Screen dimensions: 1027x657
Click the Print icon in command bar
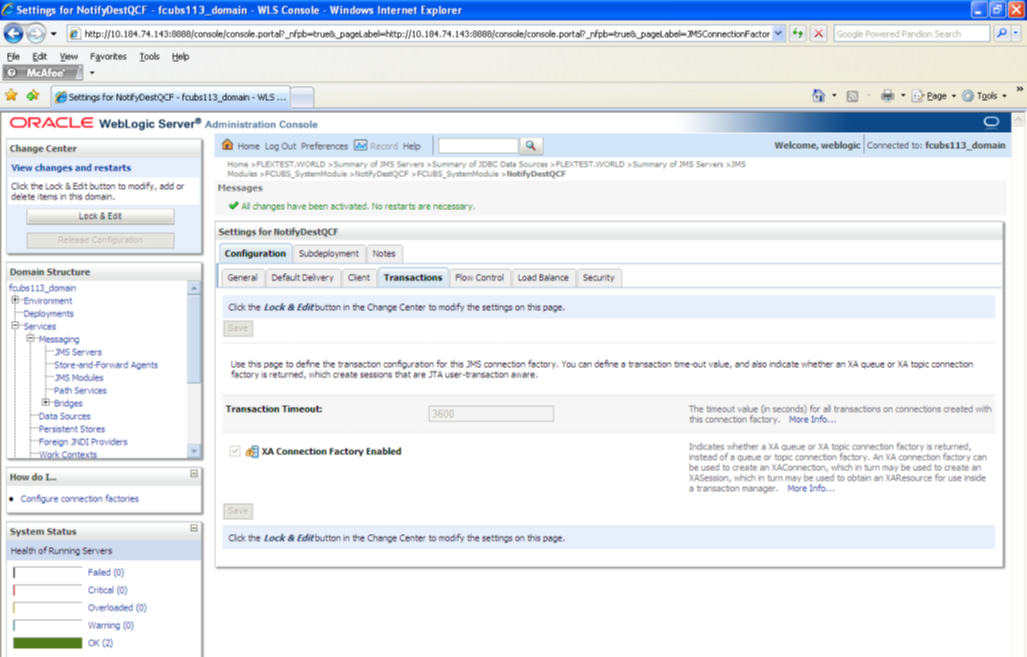[x=887, y=96]
